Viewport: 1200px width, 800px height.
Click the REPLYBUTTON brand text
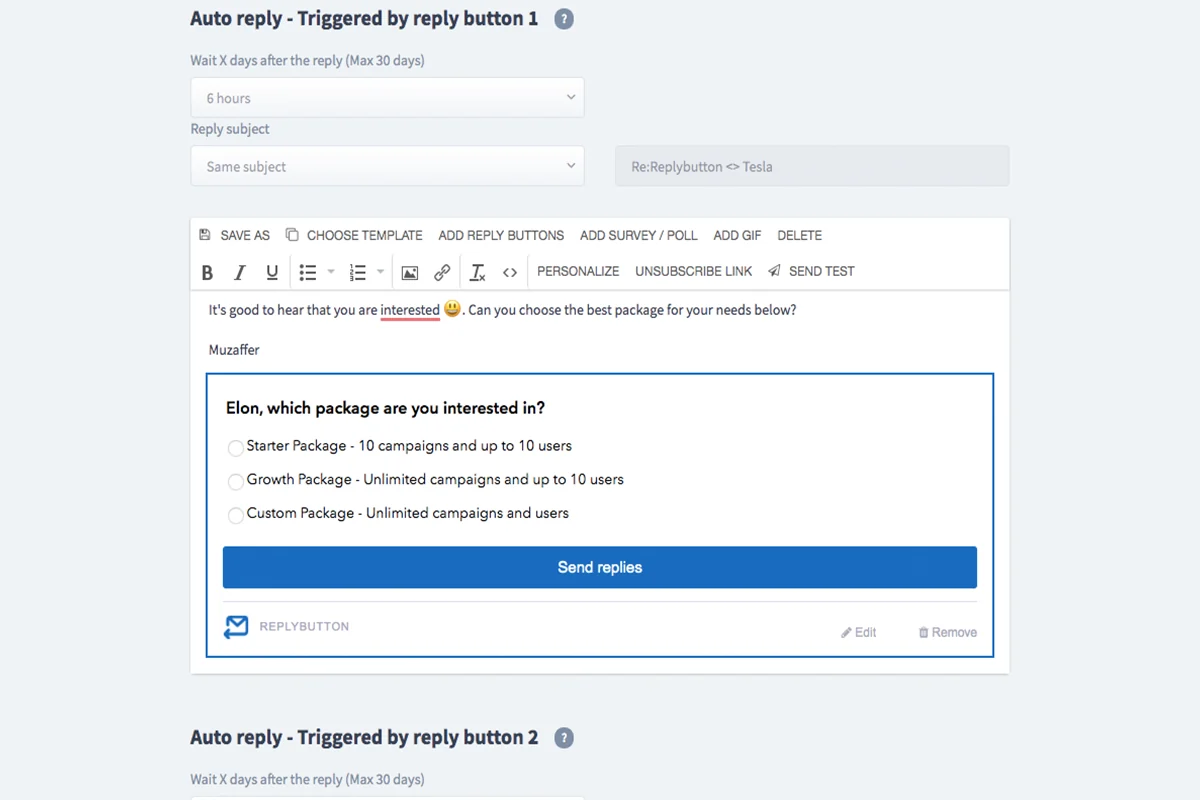(304, 627)
